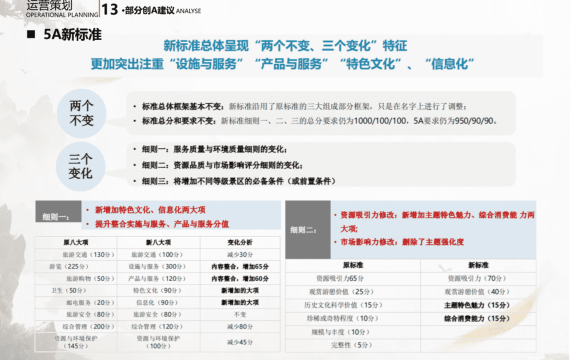Click the 'OPERATIONAL PLANNING' subtitle
570x360 pixels.
click(x=62, y=15)
